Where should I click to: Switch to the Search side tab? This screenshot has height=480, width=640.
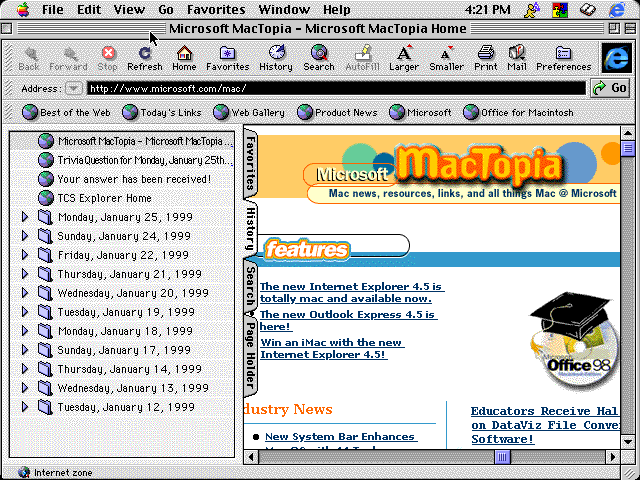pyautogui.click(x=250, y=287)
